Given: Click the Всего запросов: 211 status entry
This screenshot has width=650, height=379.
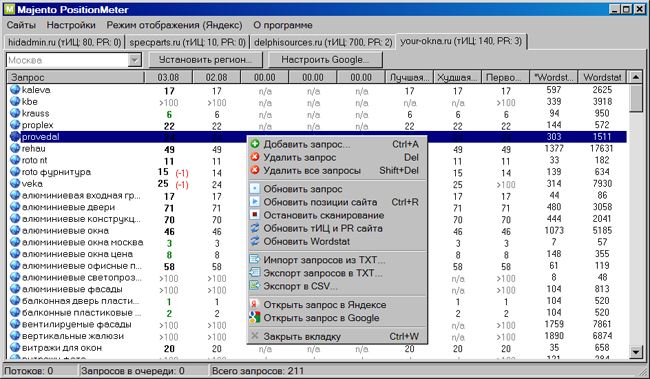Looking at the screenshot, I should 258,371.
